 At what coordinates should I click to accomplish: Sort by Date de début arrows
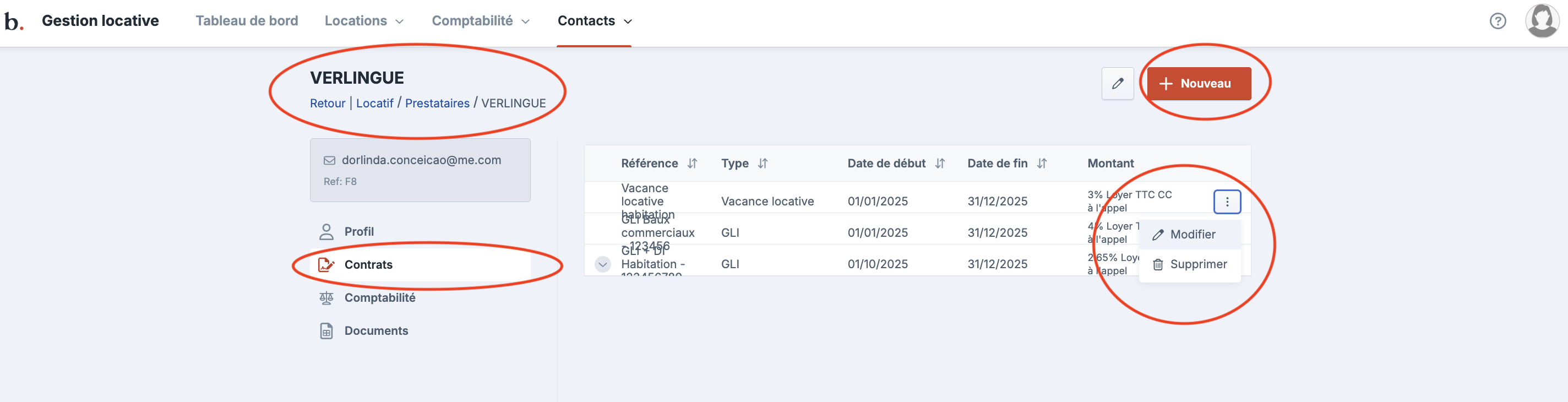click(940, 163)
